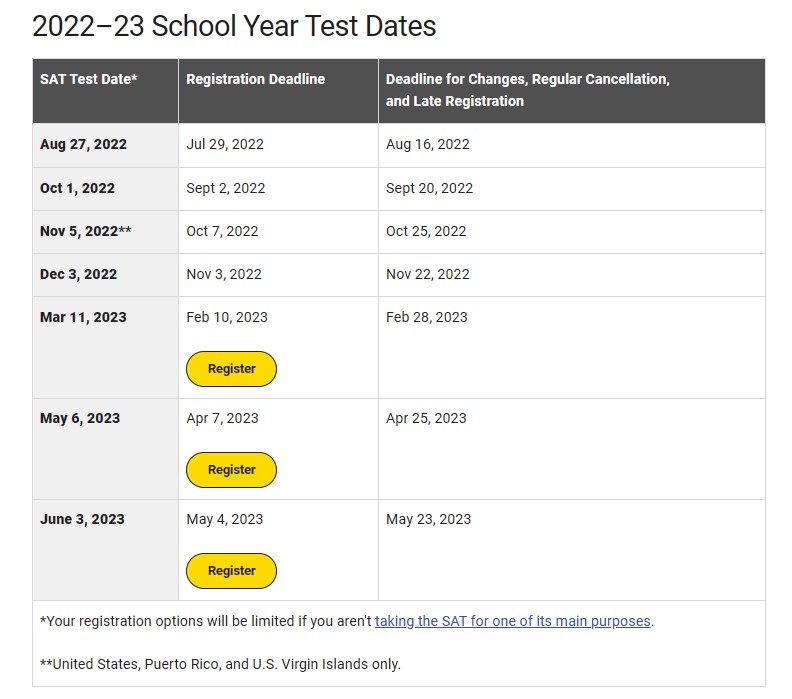Click the "Deadline for Changes, Regular Cancellation" header
792x699 pixels.
coord(527,79)
